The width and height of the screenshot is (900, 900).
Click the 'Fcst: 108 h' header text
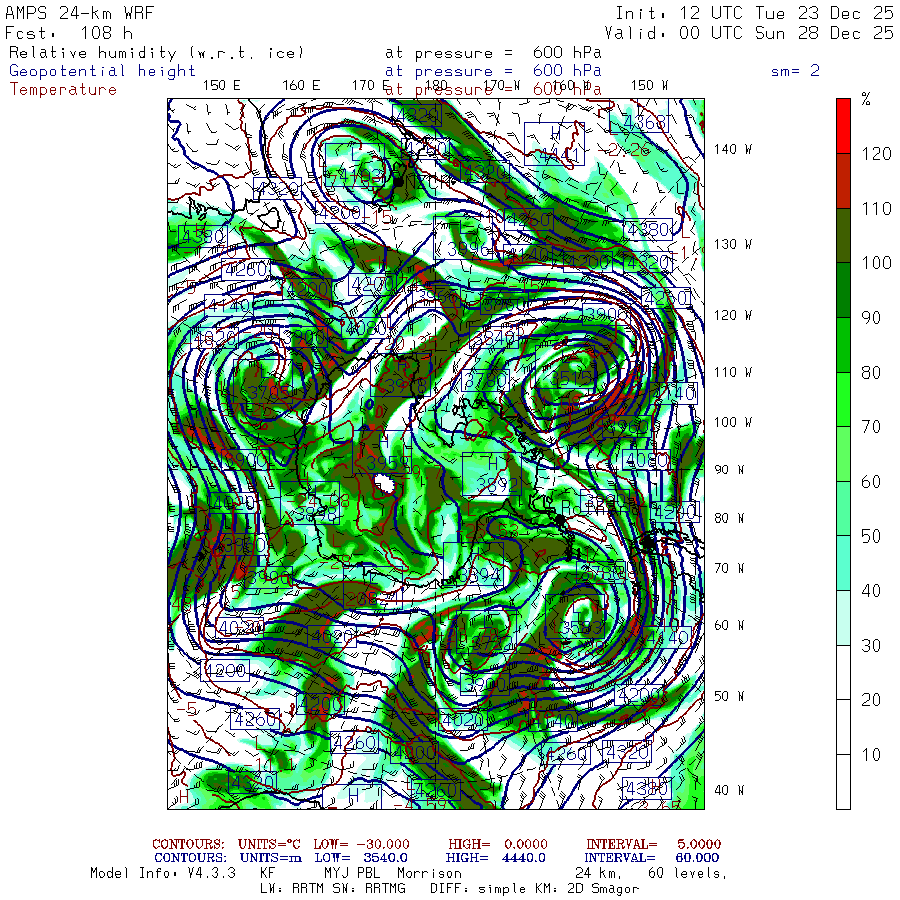point(70,33)
